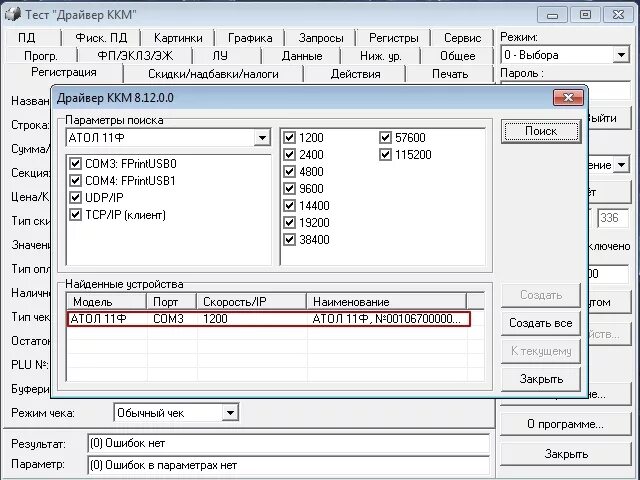
Task: Click the К текущему button
Action: (540, 351)
